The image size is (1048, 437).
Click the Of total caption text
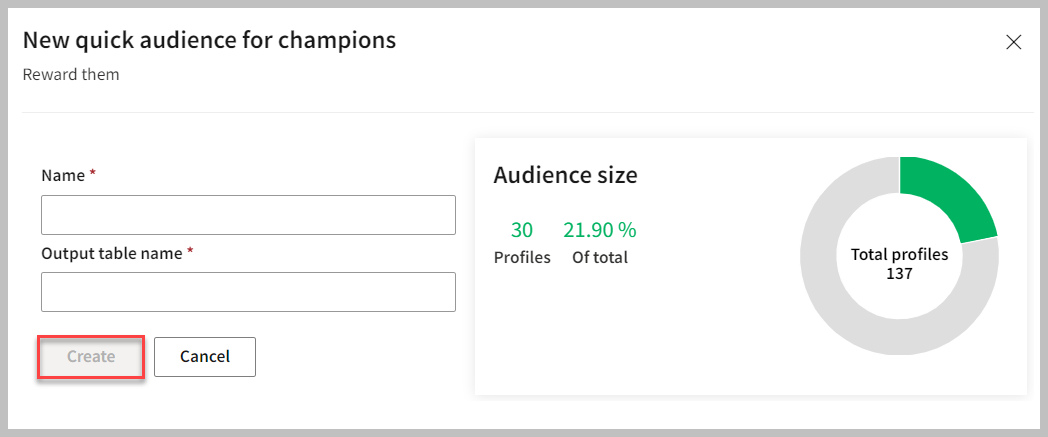click(x=600, y=257)
